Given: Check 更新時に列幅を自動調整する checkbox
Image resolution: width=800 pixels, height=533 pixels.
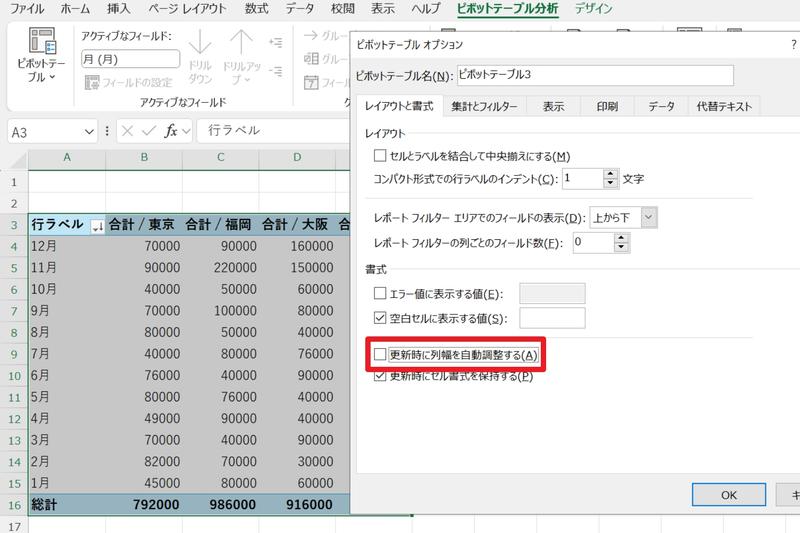Looking at the screenshot, I should click(380, 354).
